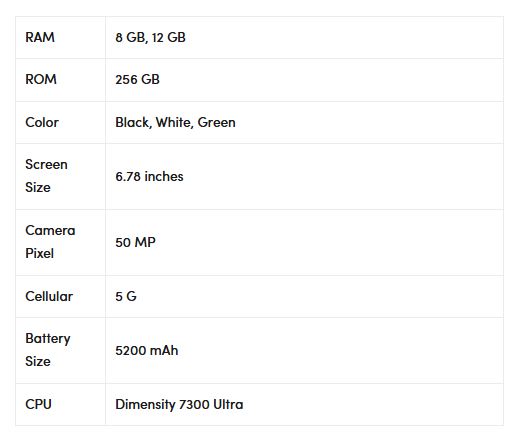Select the 256 GB storage value
The height and width of the screenshot is (440, 515).
click(137, 79)
